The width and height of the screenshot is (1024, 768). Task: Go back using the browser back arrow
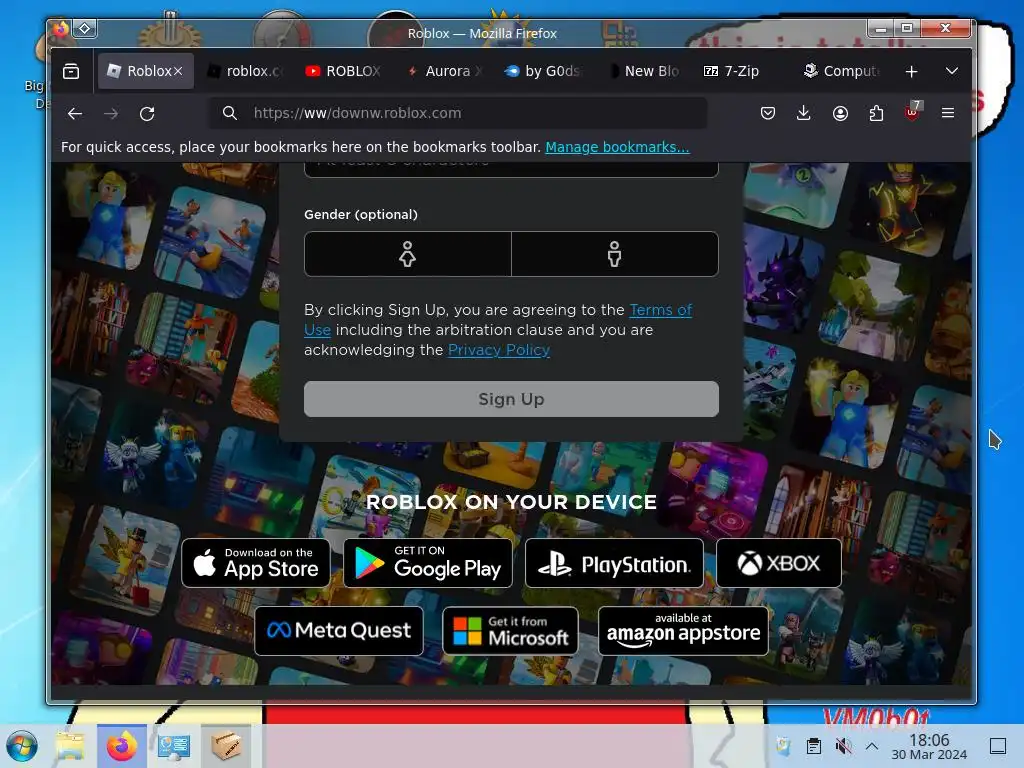[x=75, y=114]
